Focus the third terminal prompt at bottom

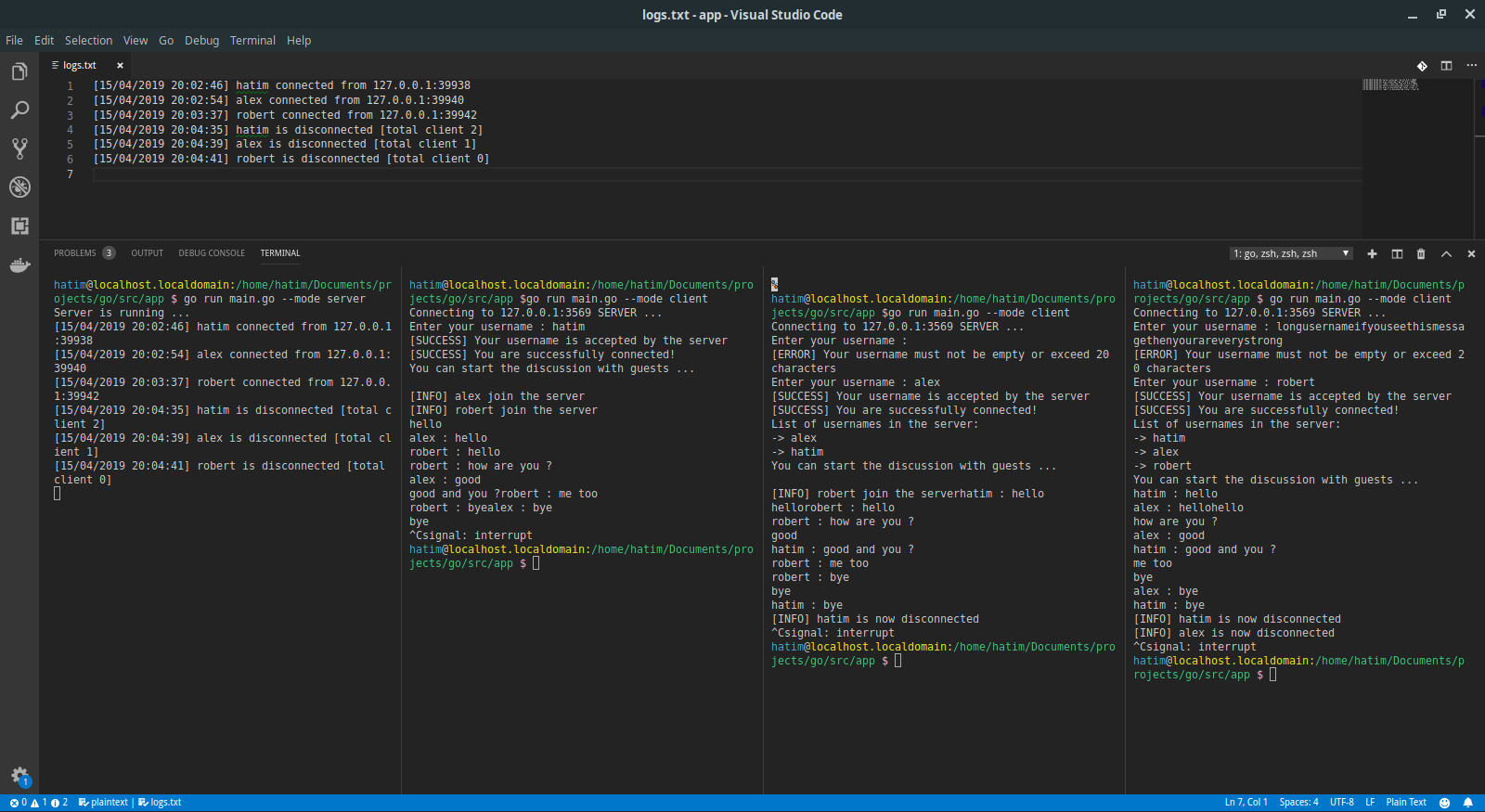[897, 661]
